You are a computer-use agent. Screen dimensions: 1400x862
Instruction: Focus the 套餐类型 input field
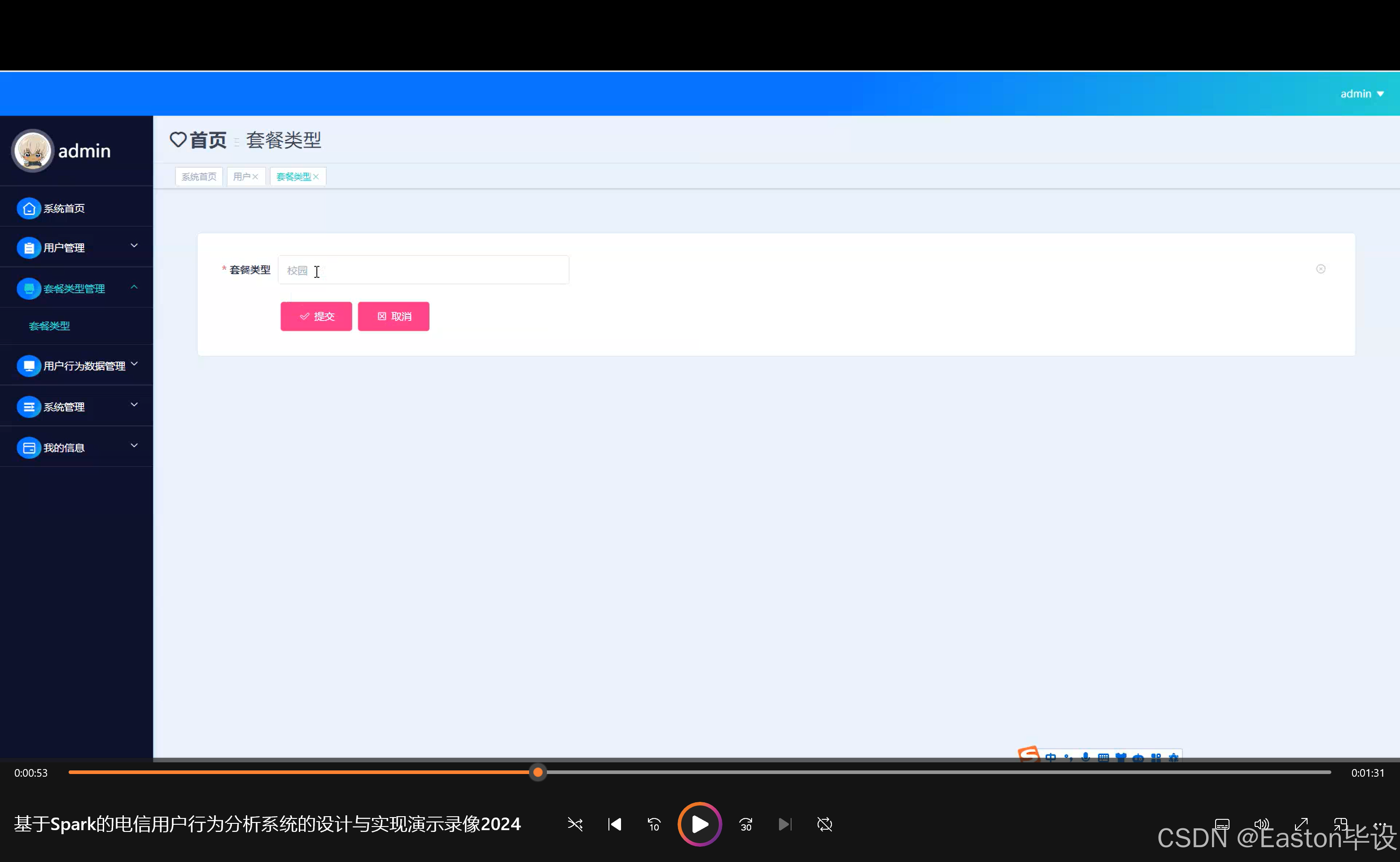423,270
